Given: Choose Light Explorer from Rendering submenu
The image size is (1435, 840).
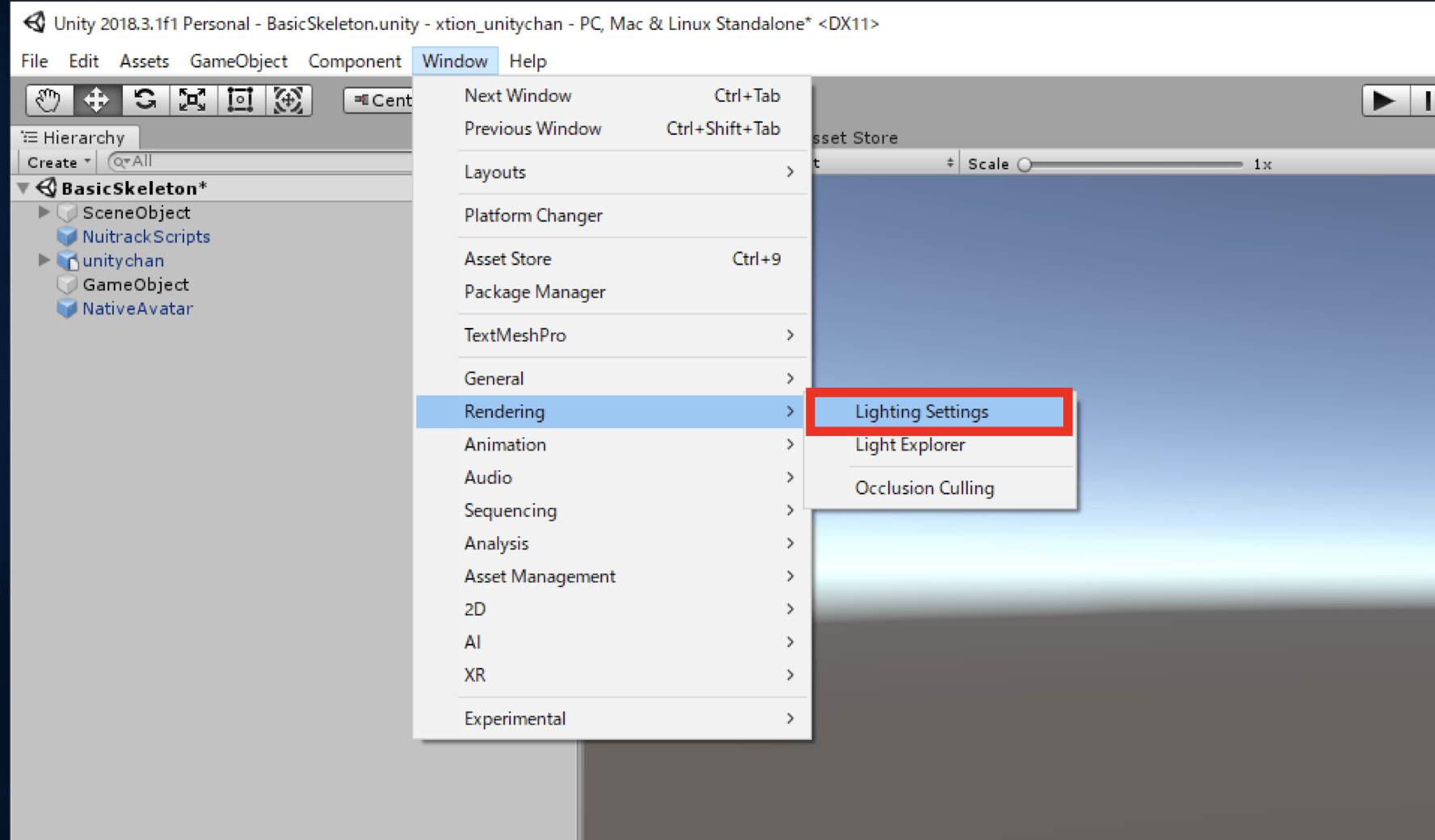Looking at the screenshot, I should 941,445.
